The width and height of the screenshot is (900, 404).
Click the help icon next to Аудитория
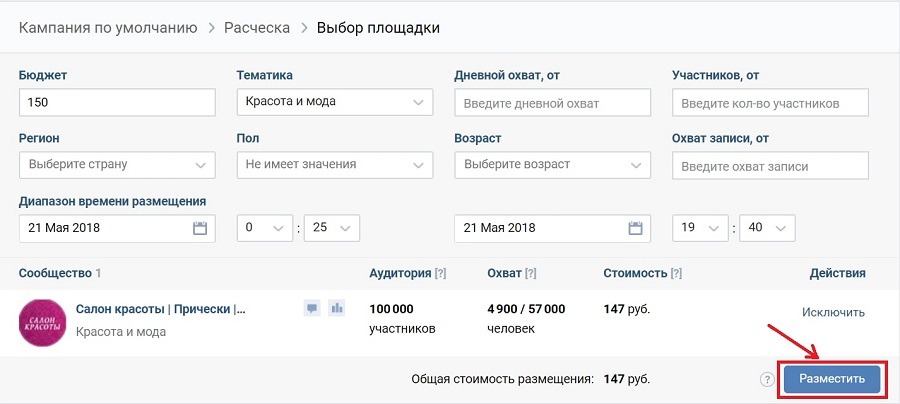click(x=440, y=274)
